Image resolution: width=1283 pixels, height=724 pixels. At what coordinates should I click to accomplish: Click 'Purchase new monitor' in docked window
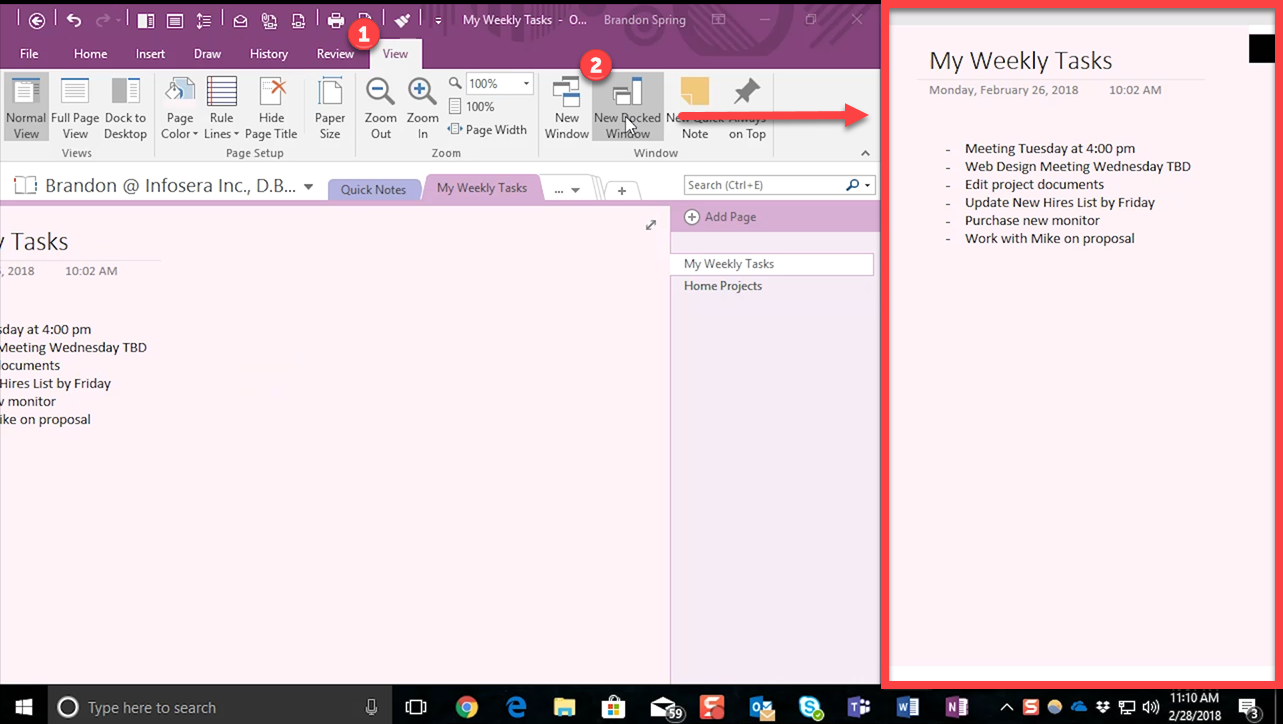click(x=1032, y=221)
